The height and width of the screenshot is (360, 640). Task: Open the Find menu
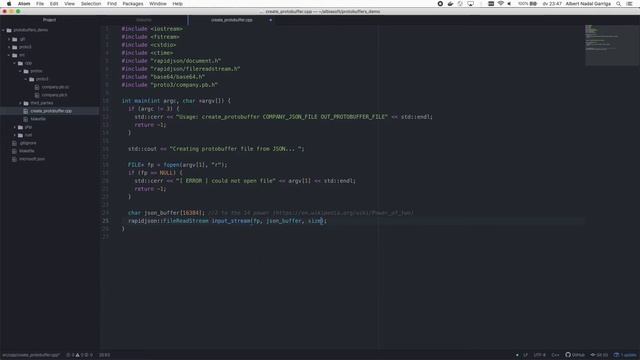pos(112,4)
